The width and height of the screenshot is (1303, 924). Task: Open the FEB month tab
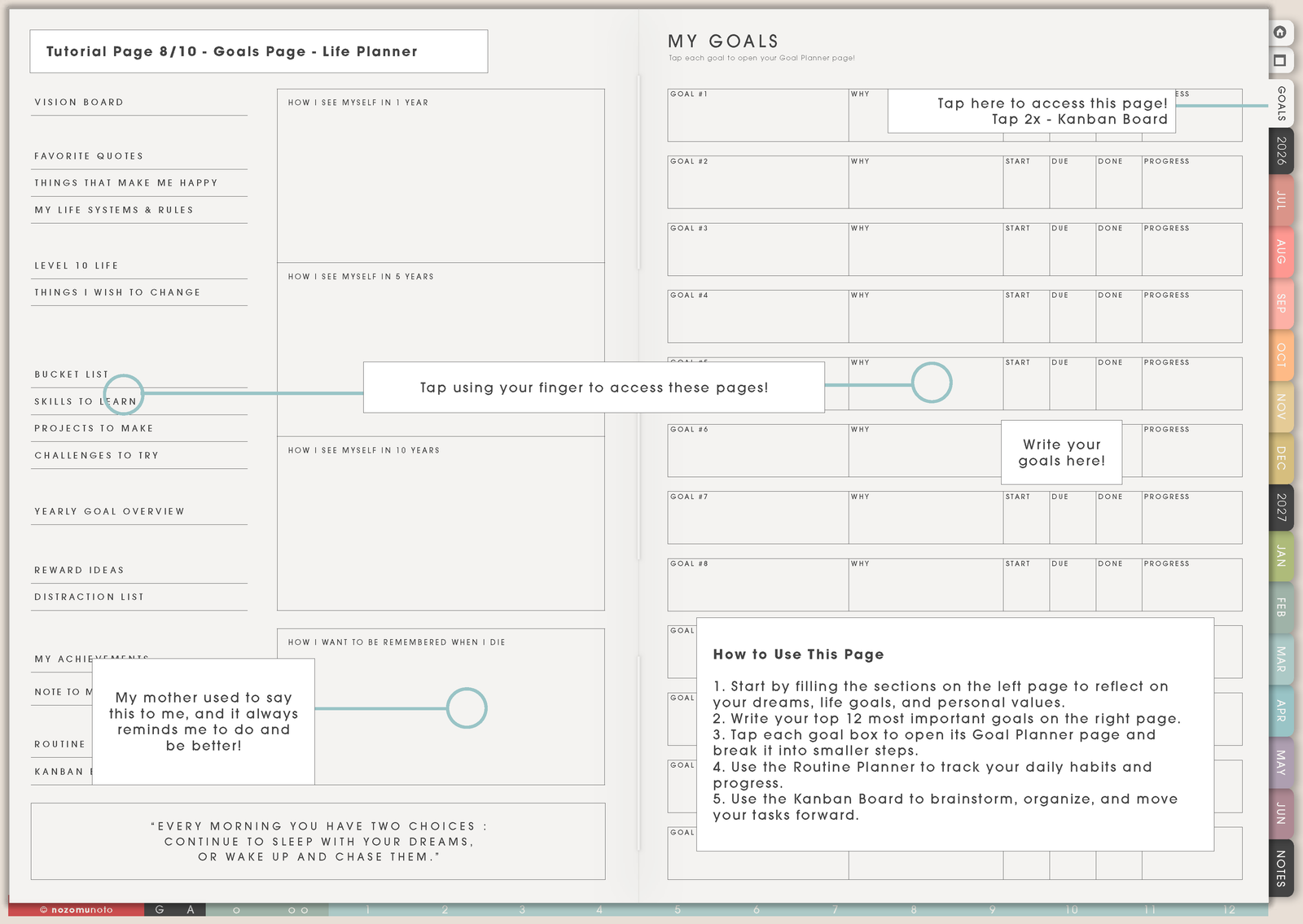(x=1281, y=607)
